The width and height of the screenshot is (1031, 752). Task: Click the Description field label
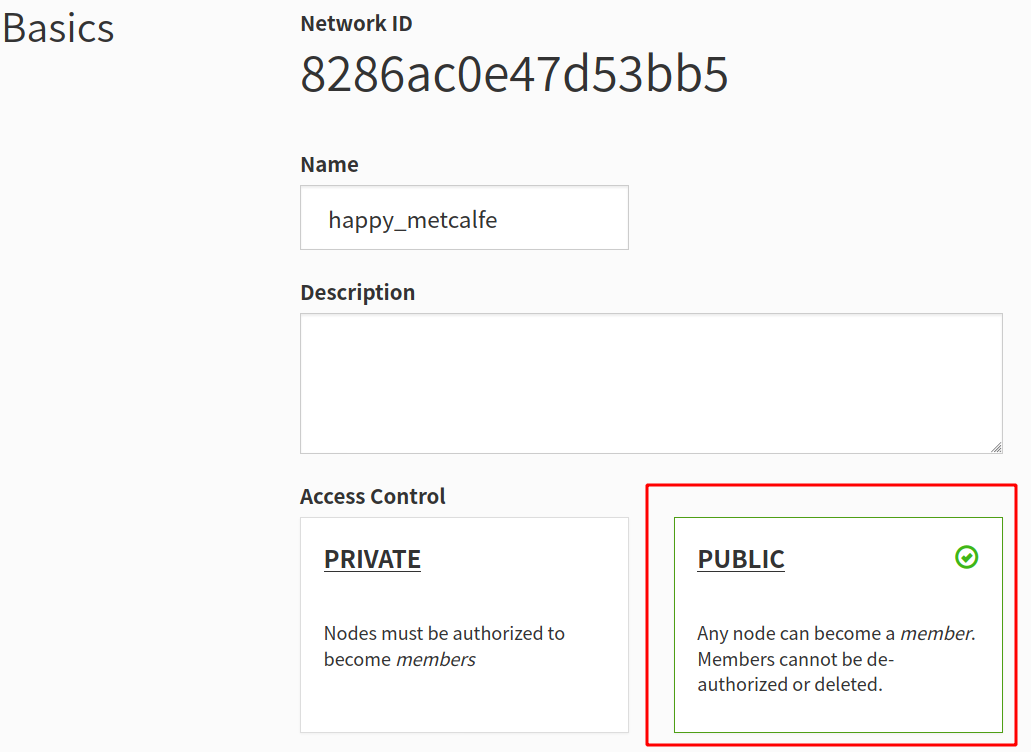(358, 293)
